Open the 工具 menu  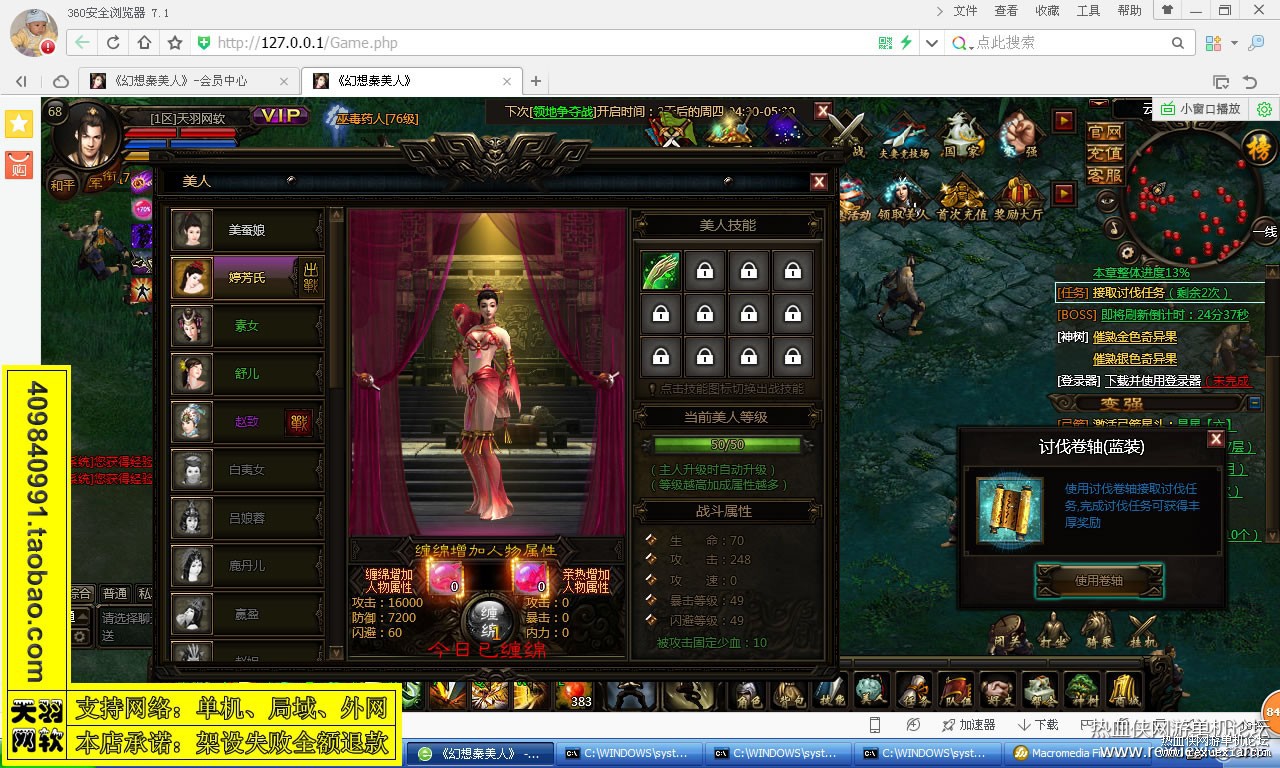tap(1088, 11)
